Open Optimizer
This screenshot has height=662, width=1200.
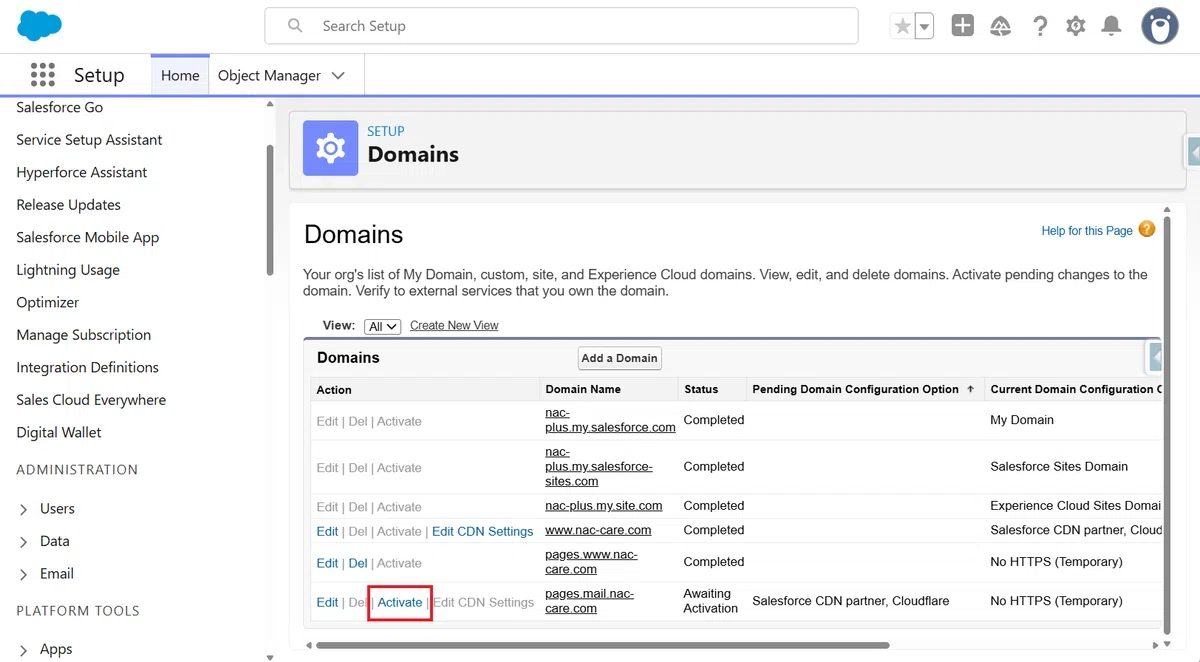coord(47,302)
